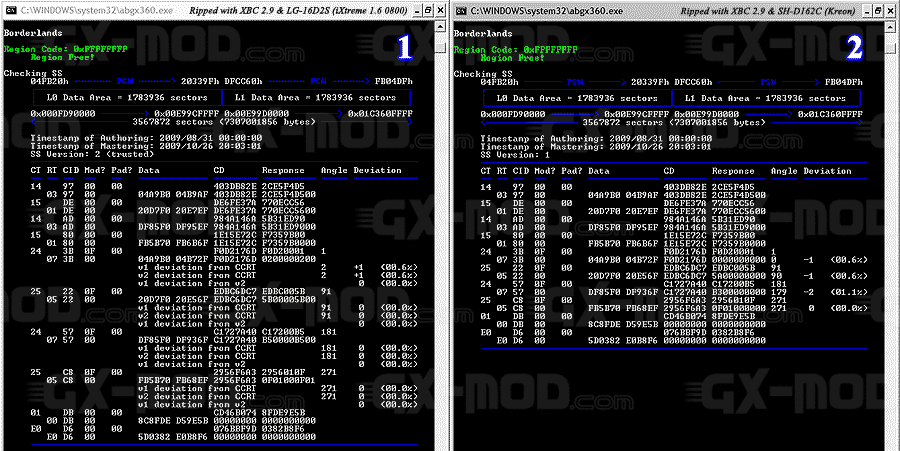Image resolution: width=900 pixels, height=451 pixels.
Task: Click 'Data' column header in right window
Action: [x=599, y=171]
